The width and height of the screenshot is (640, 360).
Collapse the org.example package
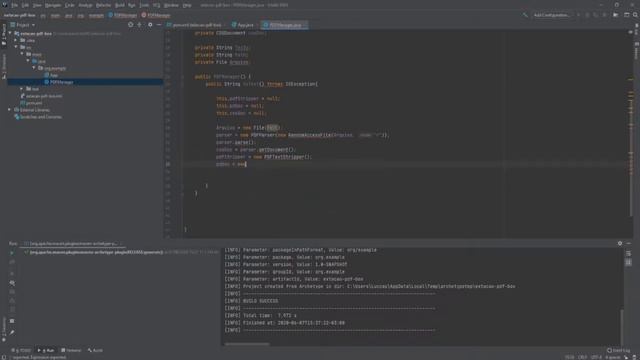coord(34,68)
